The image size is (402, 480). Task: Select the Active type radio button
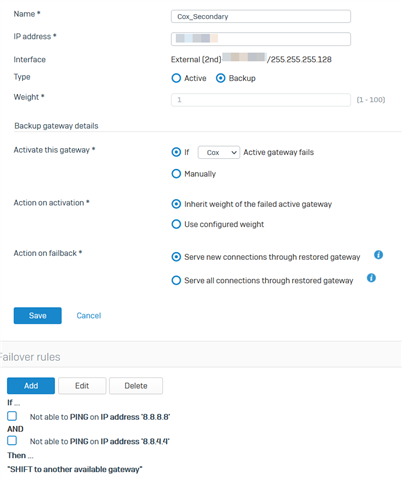pyautogui.click(x=176, y=78)
